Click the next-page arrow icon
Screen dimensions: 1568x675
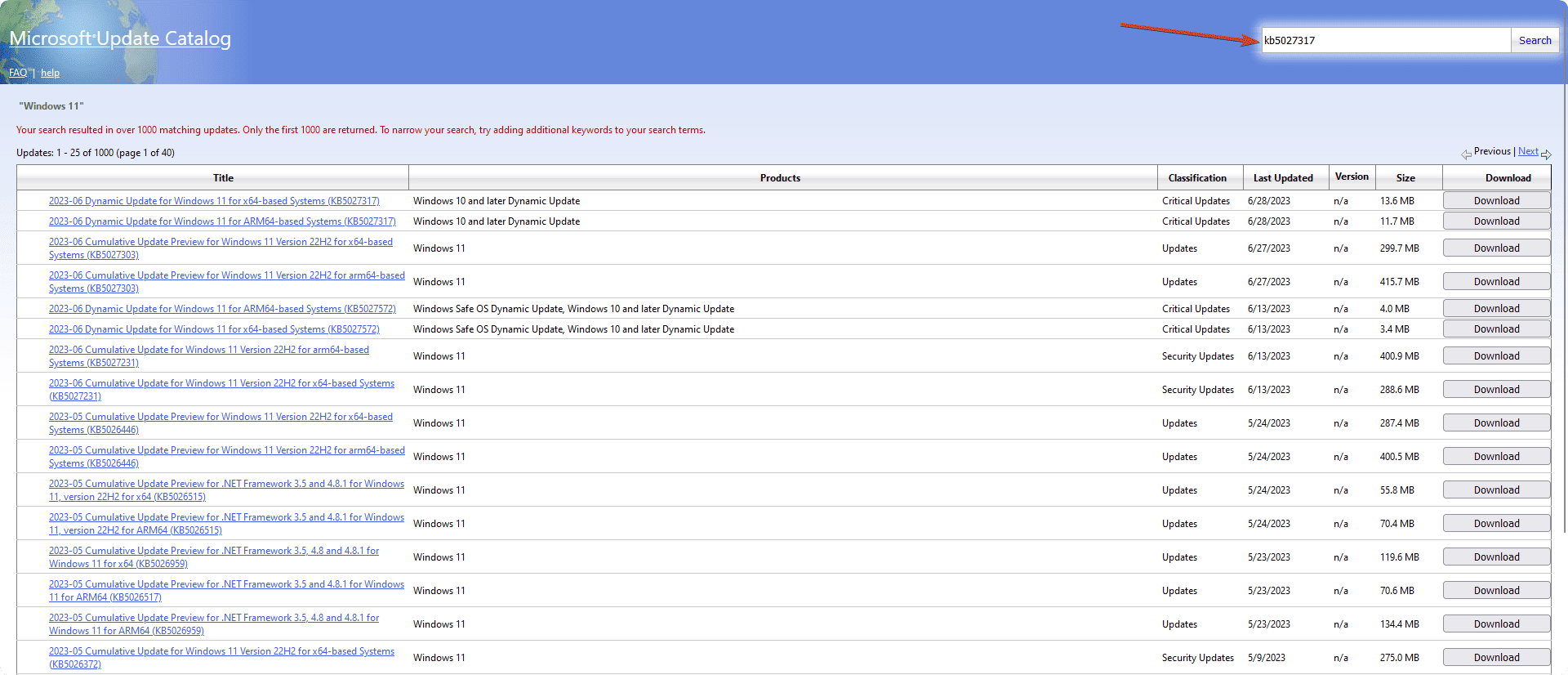tap(1546, 154)
